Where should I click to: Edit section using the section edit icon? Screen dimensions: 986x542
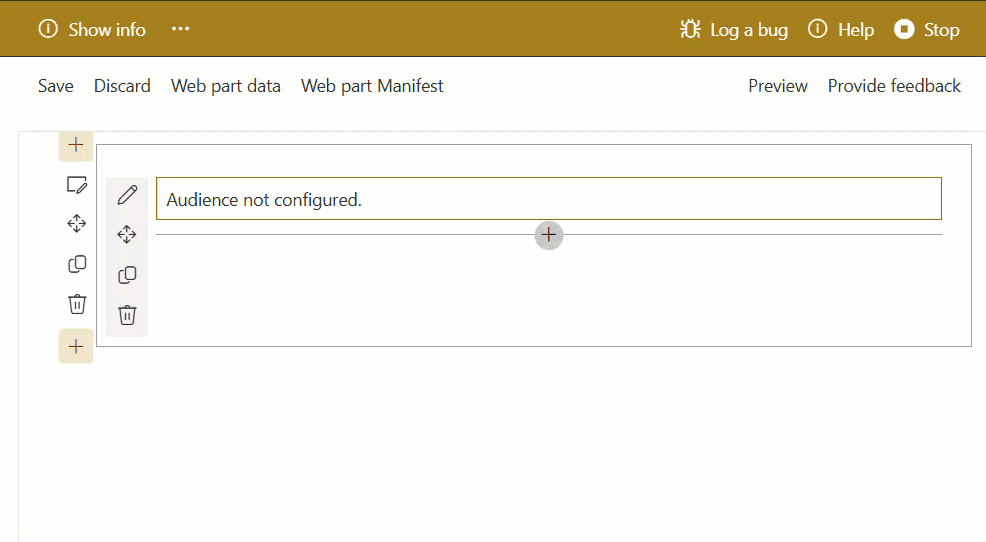click(77, 185)
